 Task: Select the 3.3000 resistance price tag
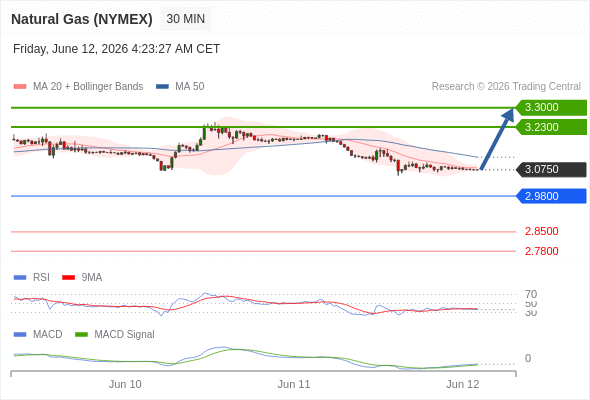(551, 107)
